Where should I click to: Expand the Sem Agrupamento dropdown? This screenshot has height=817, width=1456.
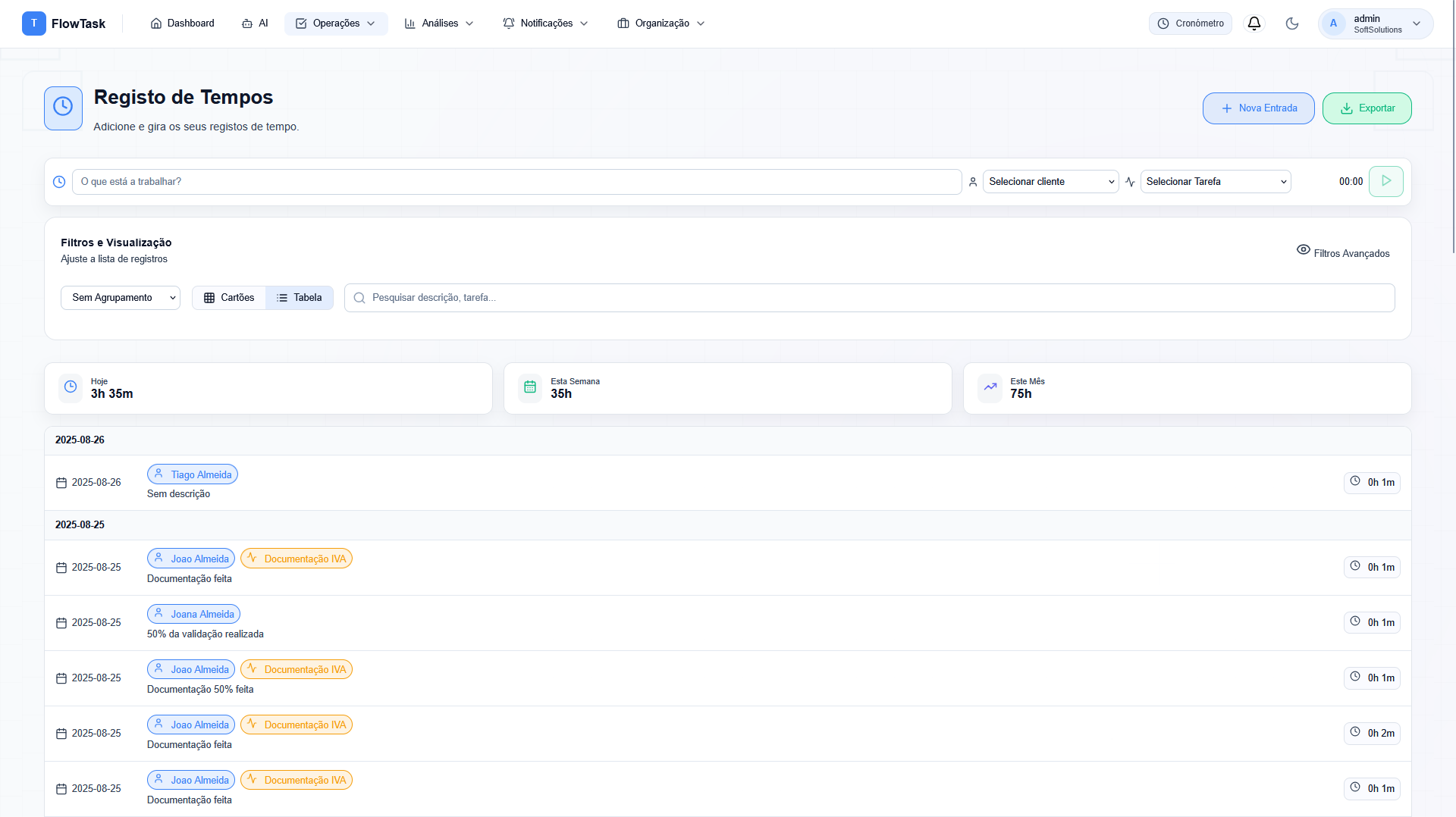click(121, 298)
